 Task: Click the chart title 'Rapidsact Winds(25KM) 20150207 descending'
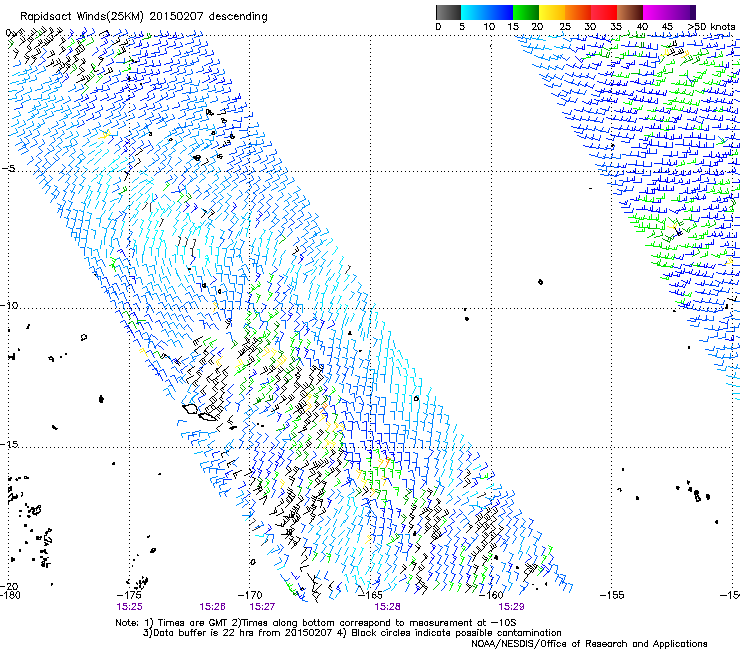(143, 17)
